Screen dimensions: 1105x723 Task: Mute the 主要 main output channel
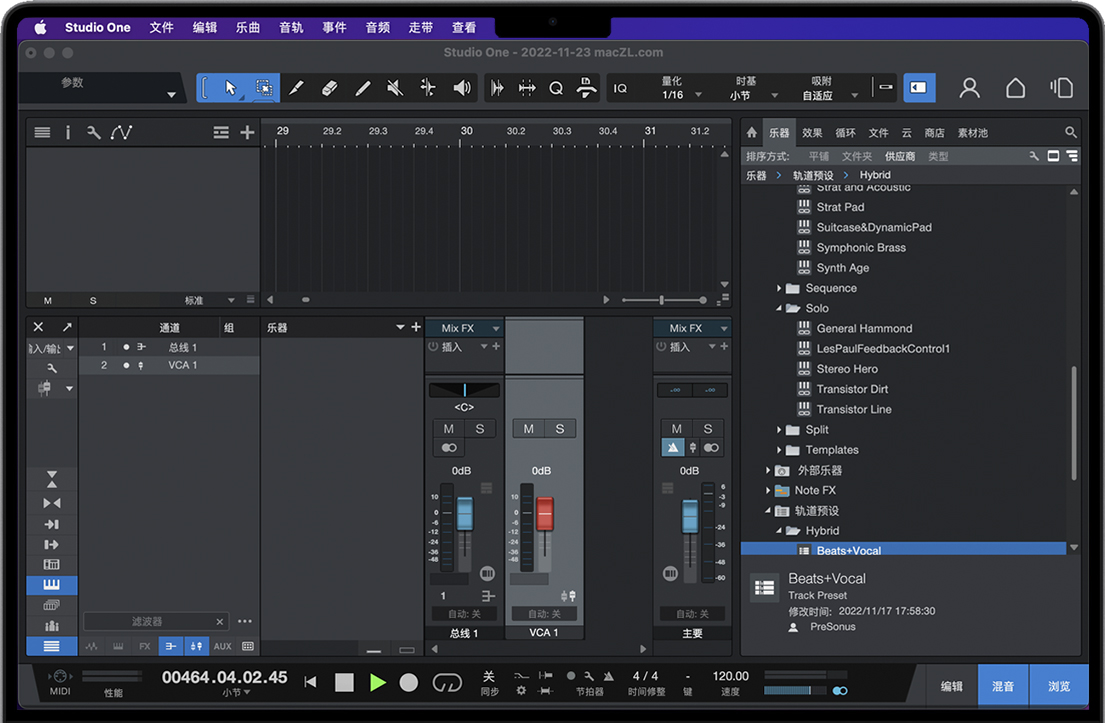pos(676,429)
